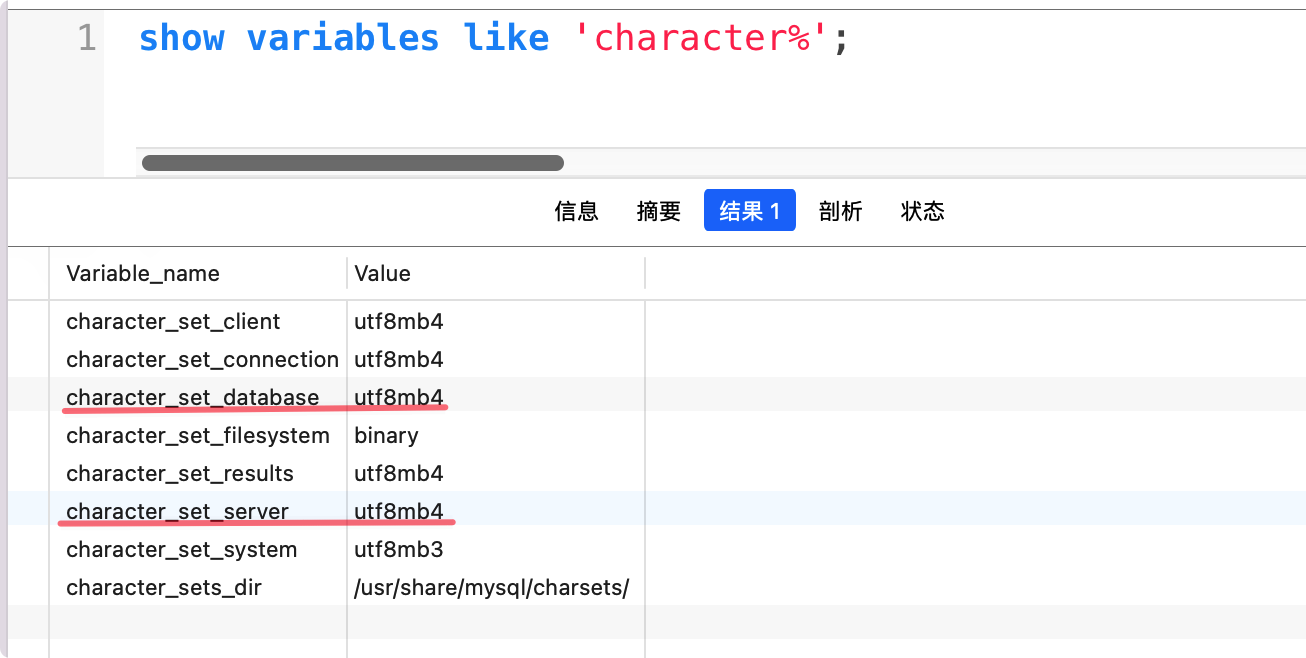Click the horizontal scrollbar thumb
Viewport: 1306px width, 658px height.
[351, 161]
